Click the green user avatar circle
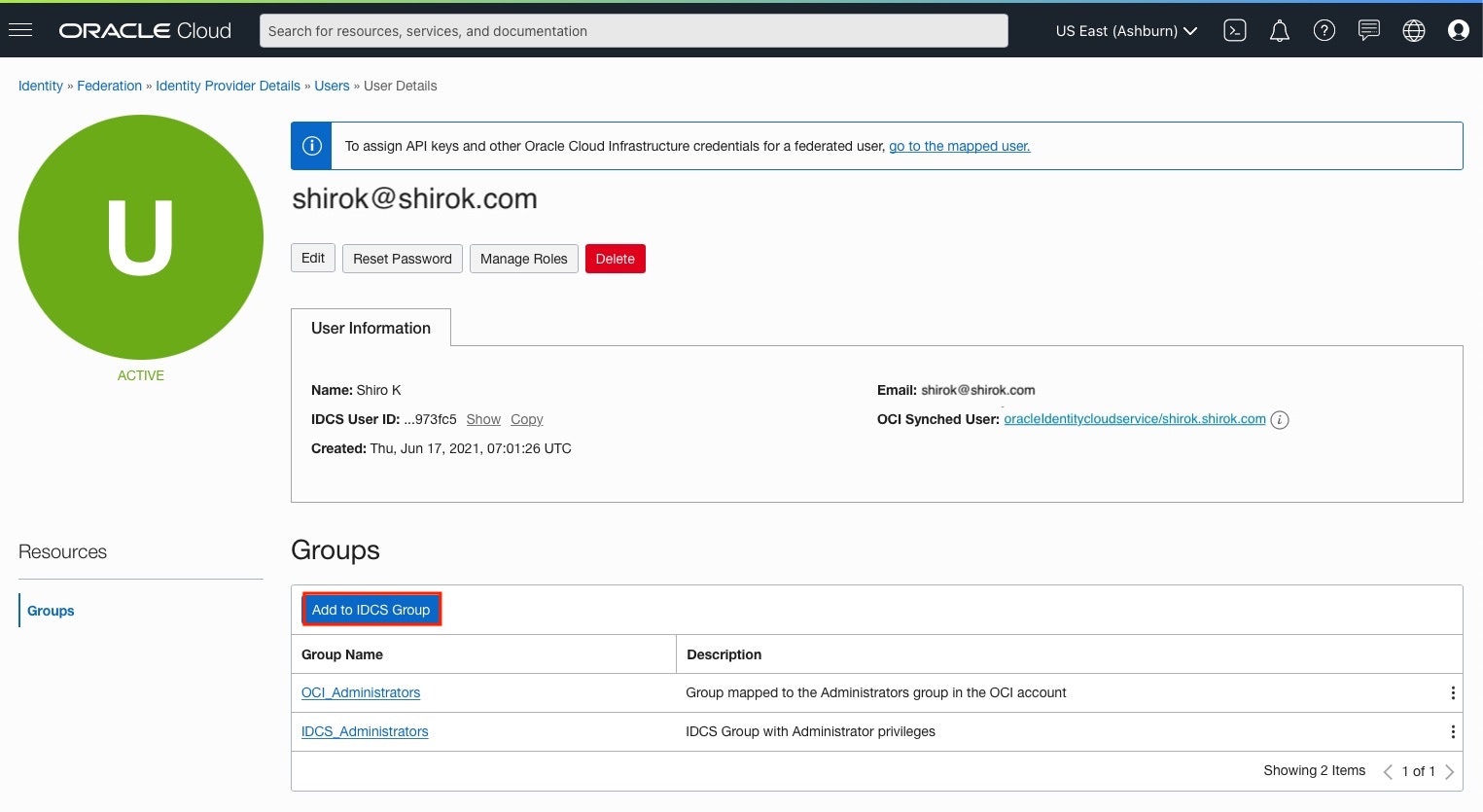Screen dimensions: 1483x812 (x=141, y=237)
